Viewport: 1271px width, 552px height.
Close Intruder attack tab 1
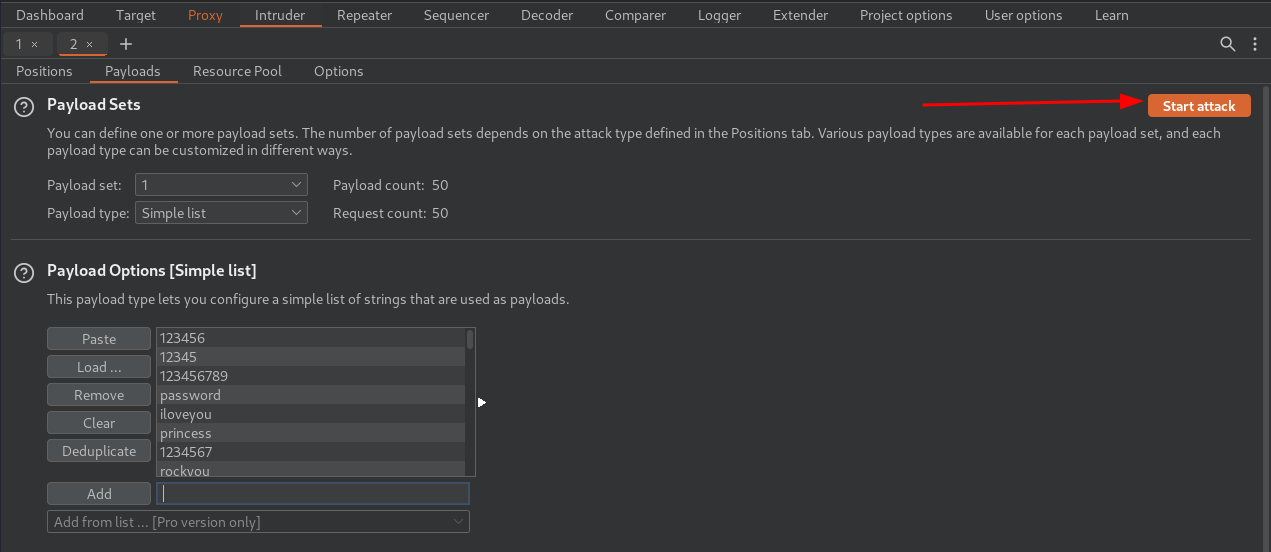pos(35,44)
